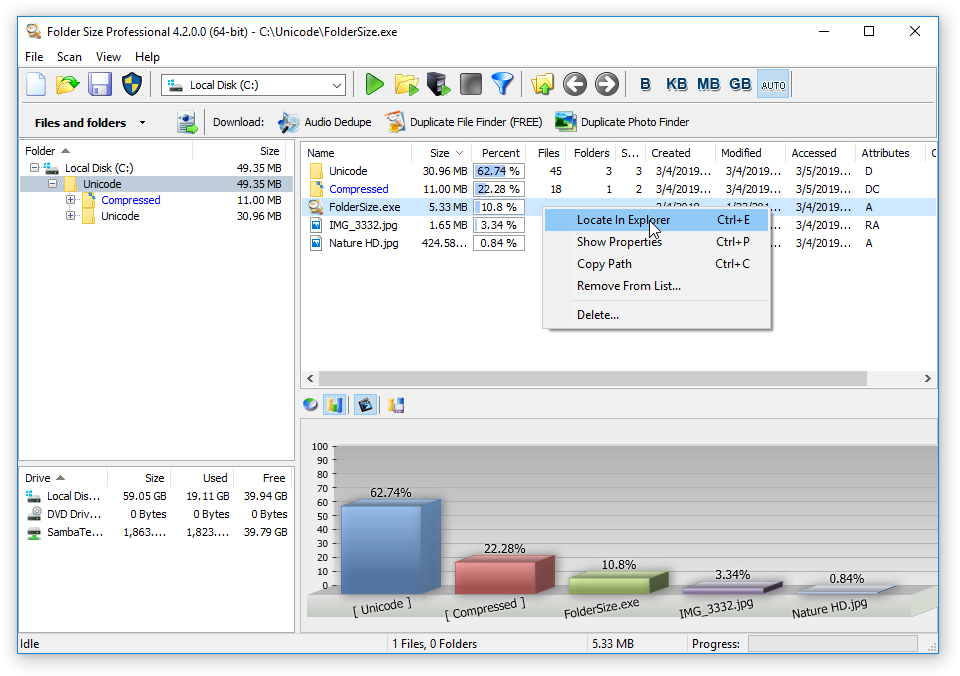Click the file list horizontal scrollbar

pos(590,379)
